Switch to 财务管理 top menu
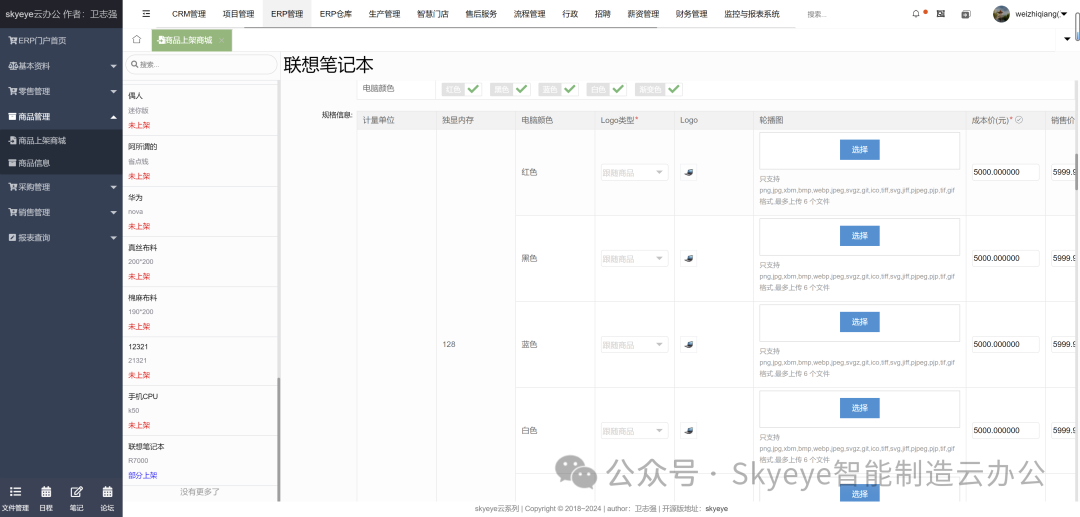1080x517 pixels. click(692, 14)
